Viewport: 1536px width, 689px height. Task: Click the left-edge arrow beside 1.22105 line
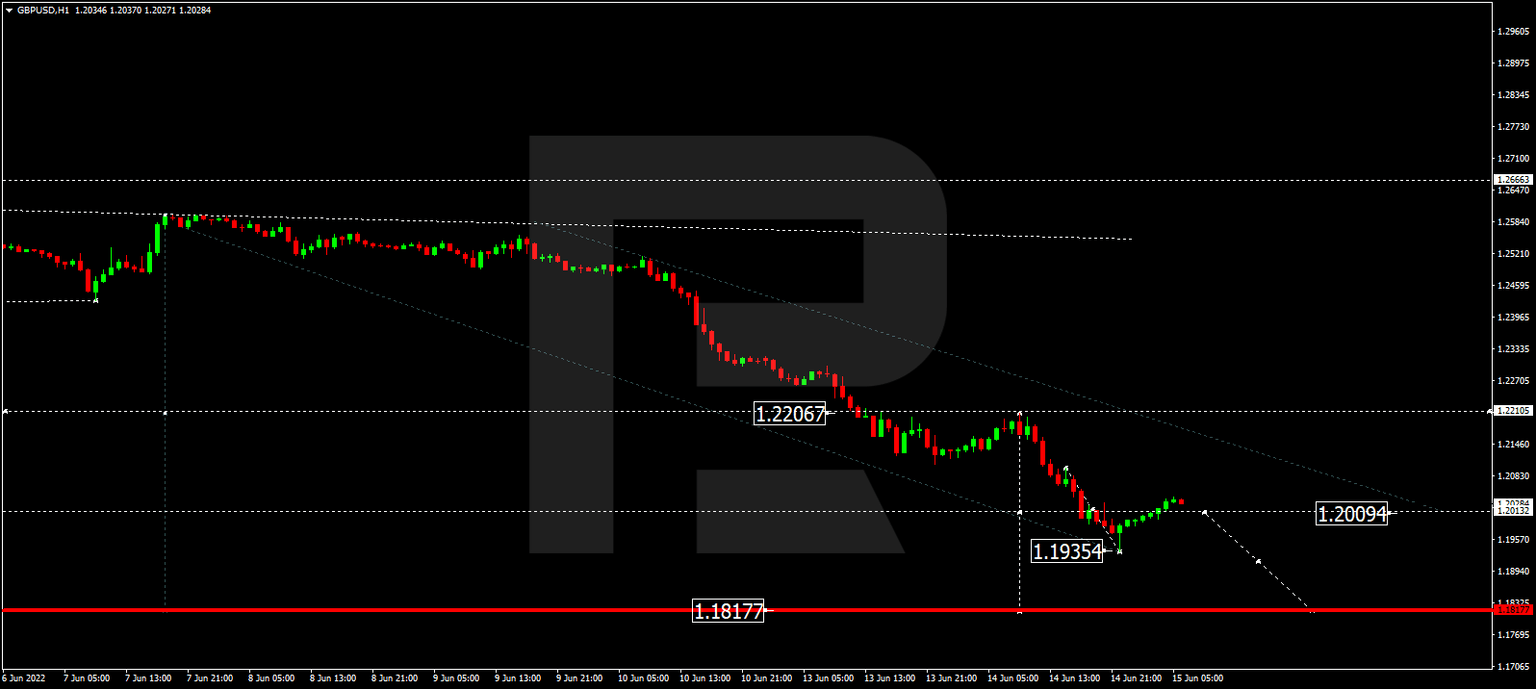point(5,410)
